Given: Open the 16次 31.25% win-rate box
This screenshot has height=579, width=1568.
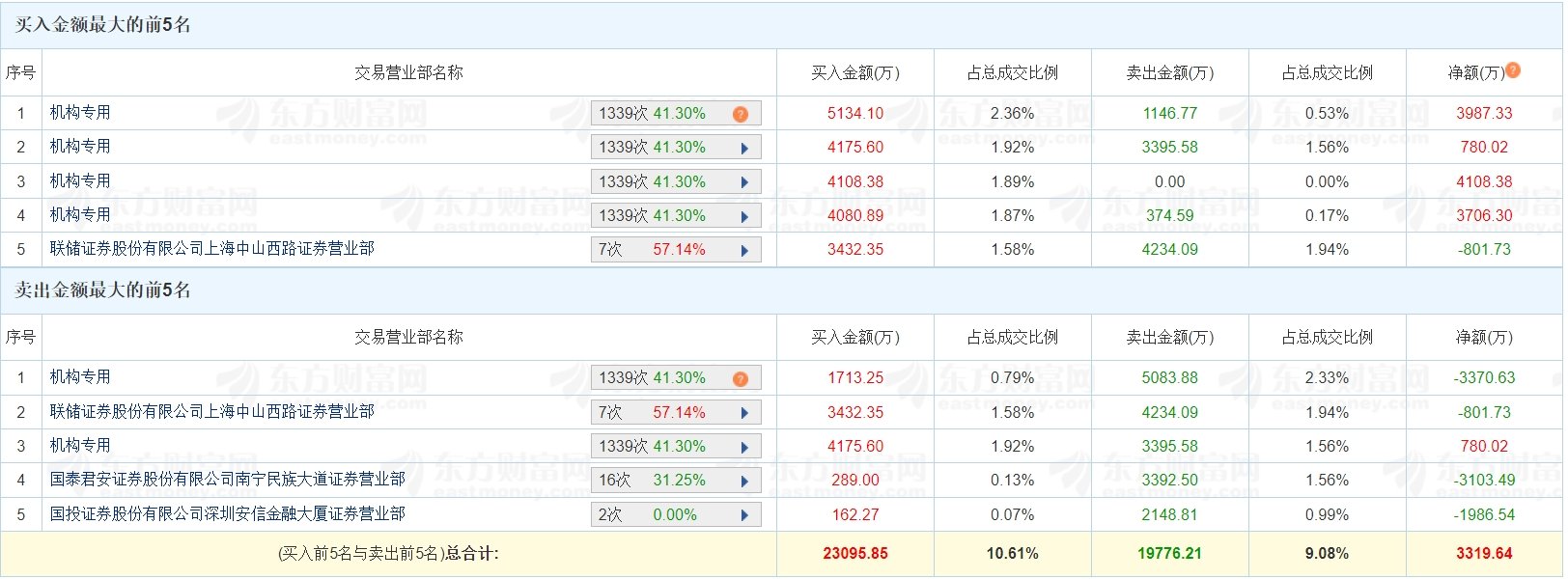Looking at the screenshot, I should 675,481.
